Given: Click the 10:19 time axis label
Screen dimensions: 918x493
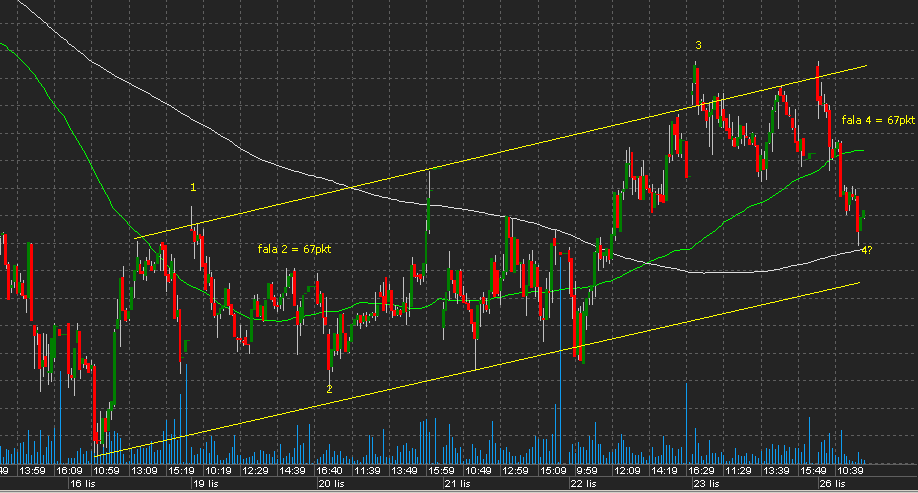Looking at the screenshot, I should click(x=218, y=471).
